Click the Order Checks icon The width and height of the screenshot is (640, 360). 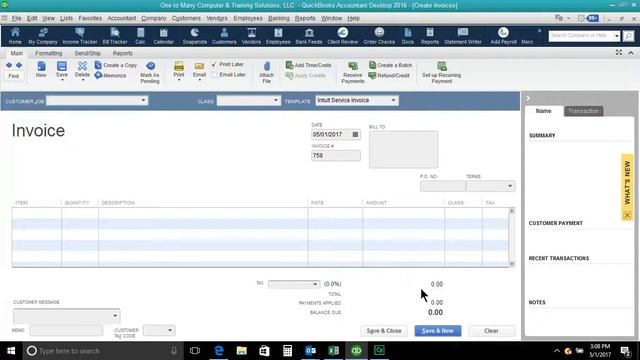(x=379, y=36)
